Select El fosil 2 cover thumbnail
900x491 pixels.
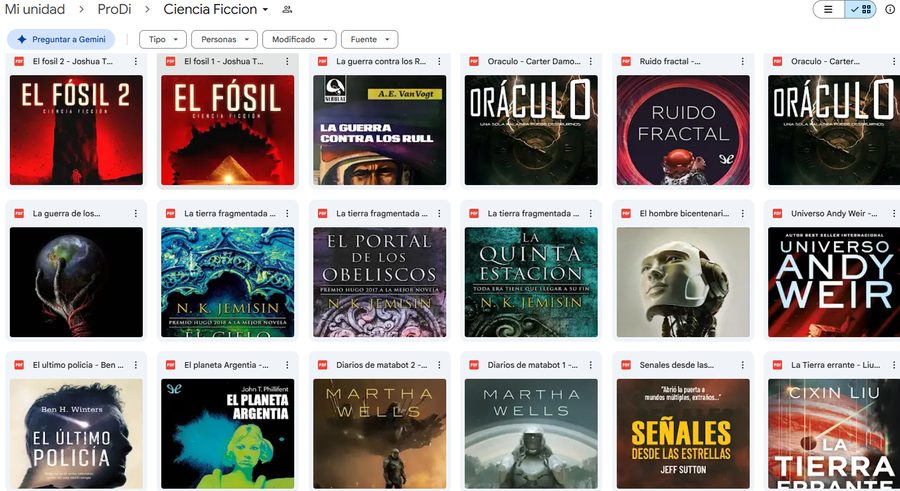click(x=76, y=130)
